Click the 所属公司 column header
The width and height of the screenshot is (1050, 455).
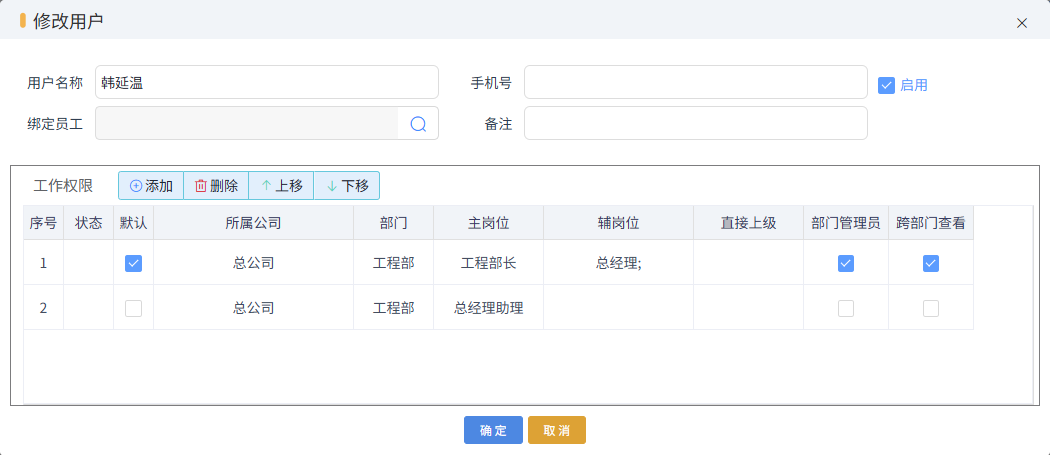(x=253, y=223)
